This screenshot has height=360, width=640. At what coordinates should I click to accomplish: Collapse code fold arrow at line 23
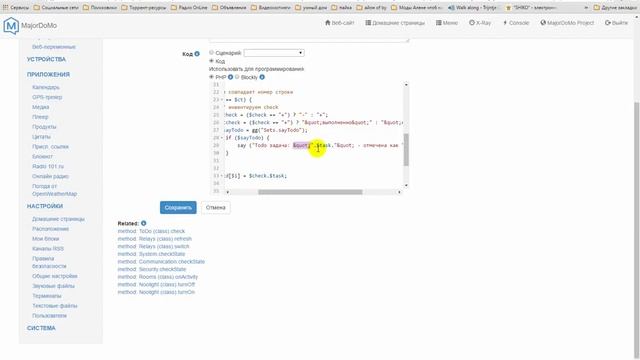(222, 100)
